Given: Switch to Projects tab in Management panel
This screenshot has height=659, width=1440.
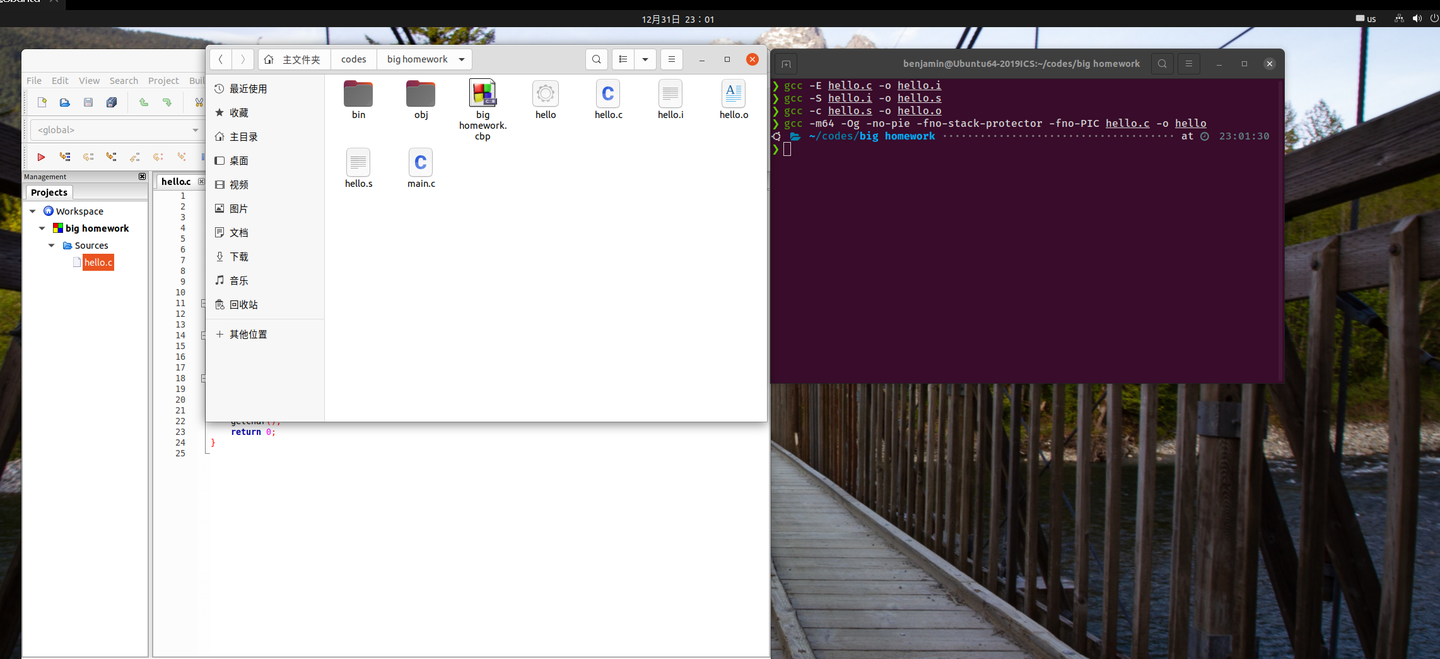Looking at the screenshot, I should pos(49,192).
